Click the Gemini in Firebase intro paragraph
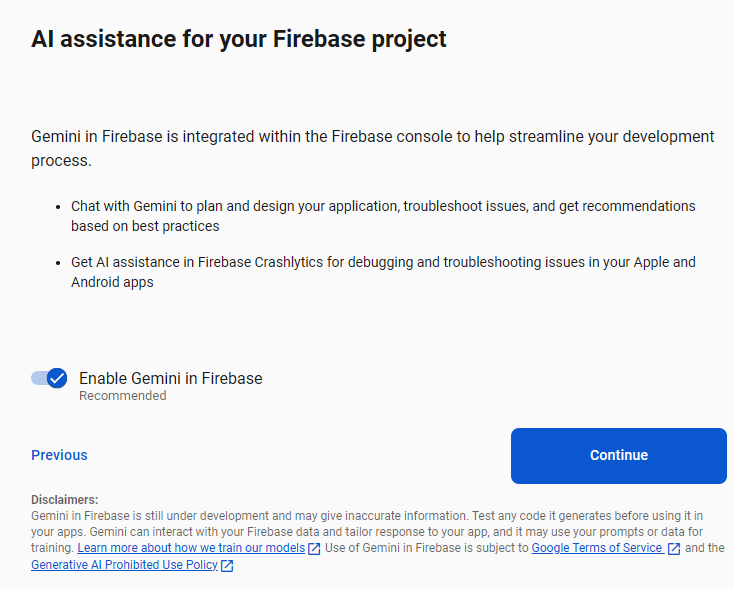 (x=372, y=148)
